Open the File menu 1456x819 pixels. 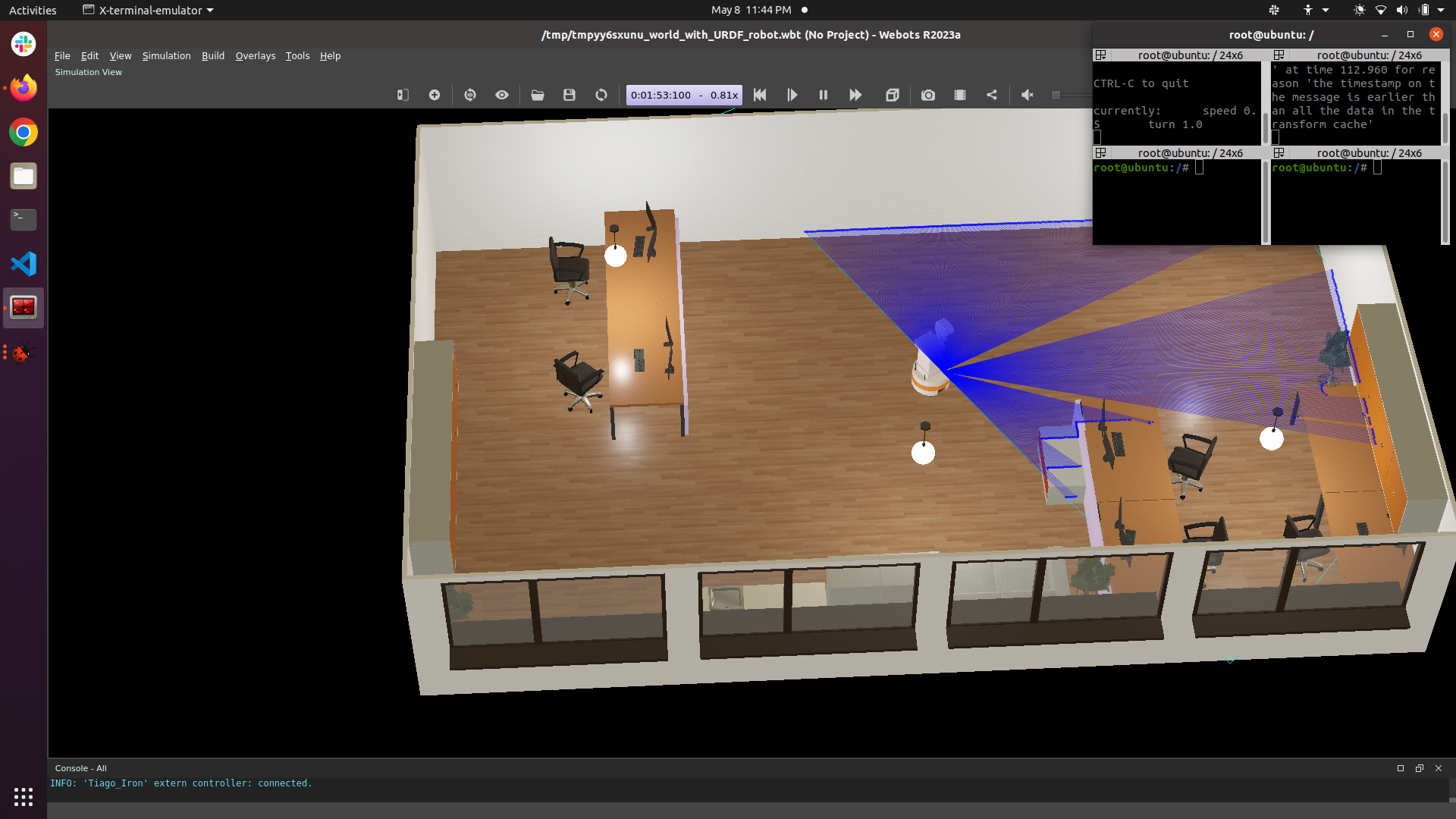coord(62,55)
